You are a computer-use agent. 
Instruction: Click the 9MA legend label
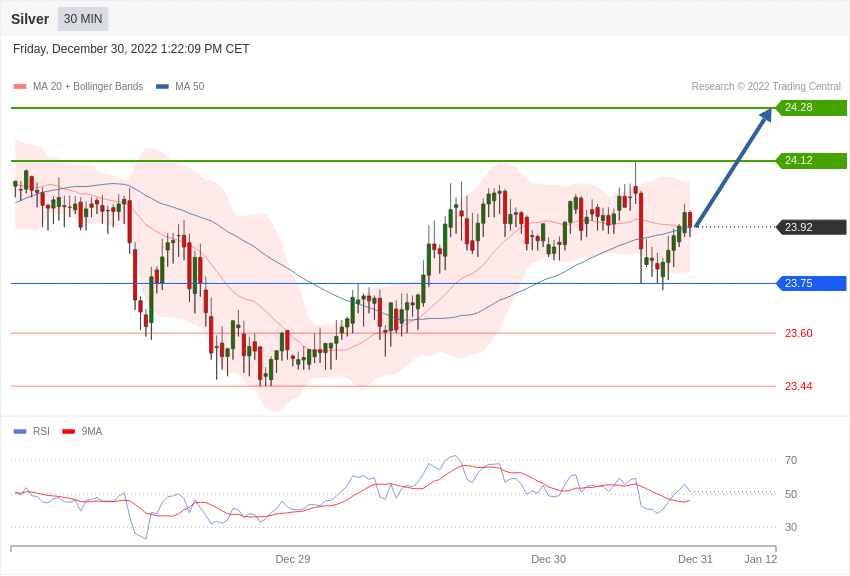click(92, 432)
